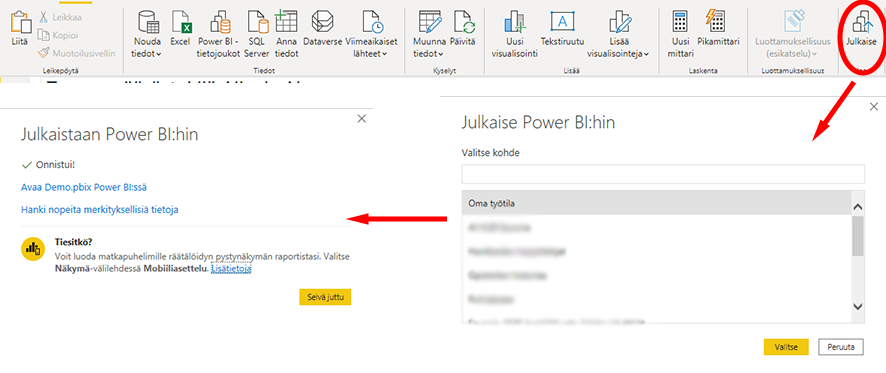This screenshot has height=373, width=886.
Task: Click the Julkaise publish button
Action: (862, 29)
